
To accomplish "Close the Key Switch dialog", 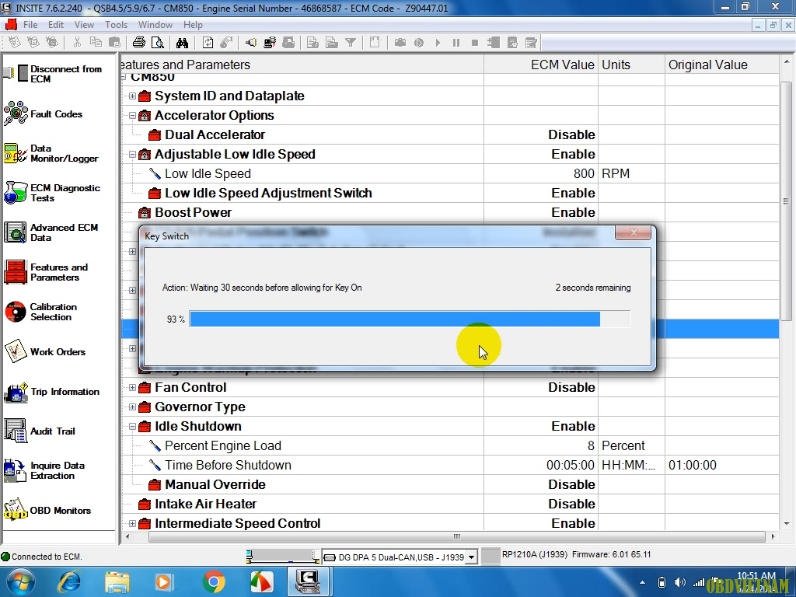I will tap(633, 233).
